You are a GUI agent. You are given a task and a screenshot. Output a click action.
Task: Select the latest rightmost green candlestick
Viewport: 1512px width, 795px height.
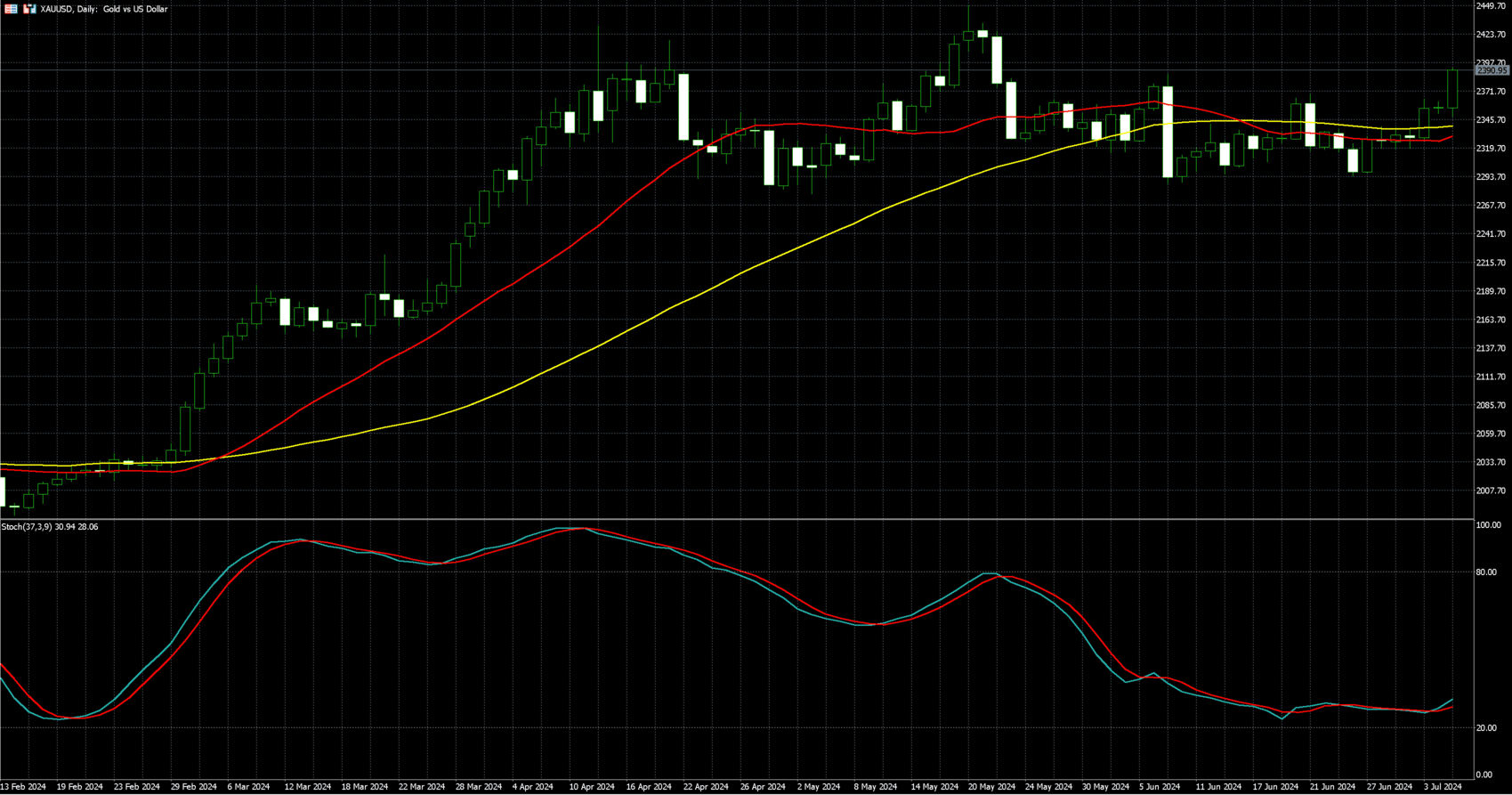1452,89
